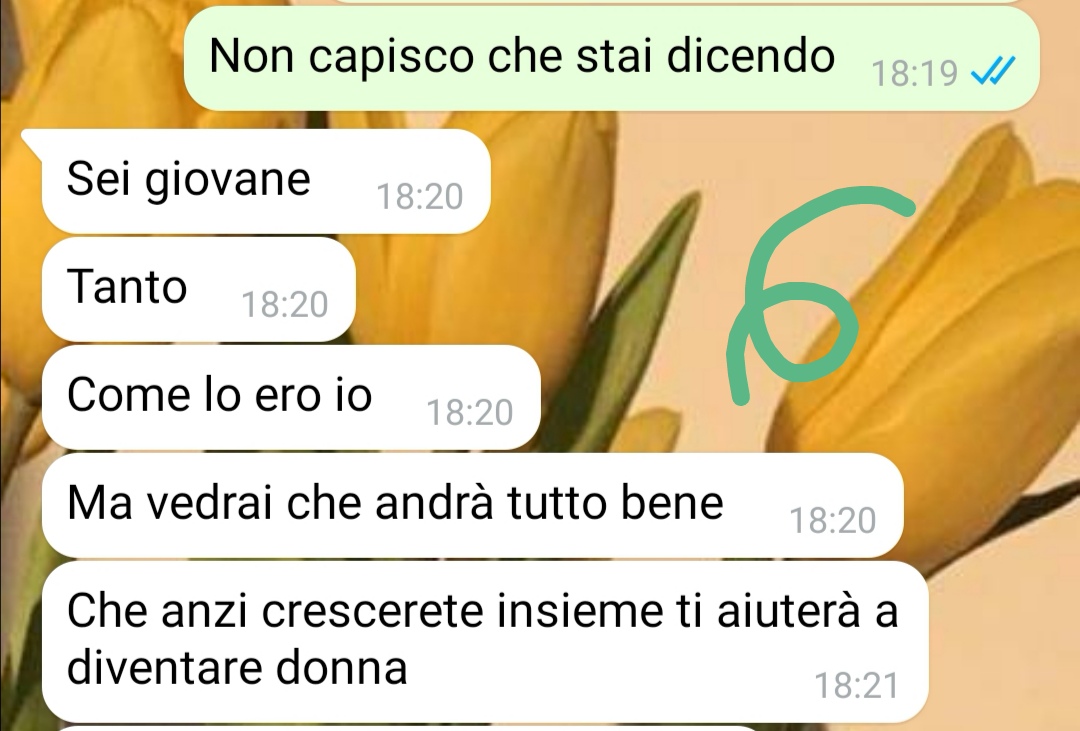Tap the blue double-check read receipt
The width and height of the screenshot is (1080, 731).
tap(993, 70)
